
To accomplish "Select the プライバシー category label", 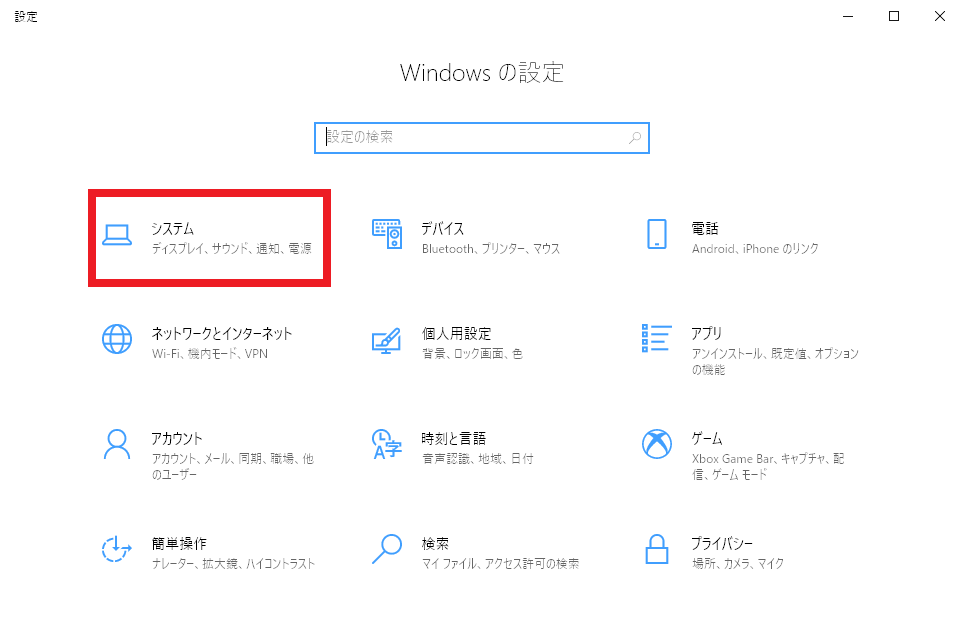I will coord(722,543).
